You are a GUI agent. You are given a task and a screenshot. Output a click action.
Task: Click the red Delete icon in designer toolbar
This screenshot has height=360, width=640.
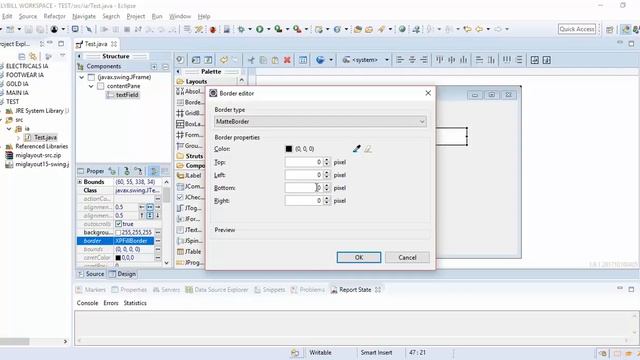[287, 60]
